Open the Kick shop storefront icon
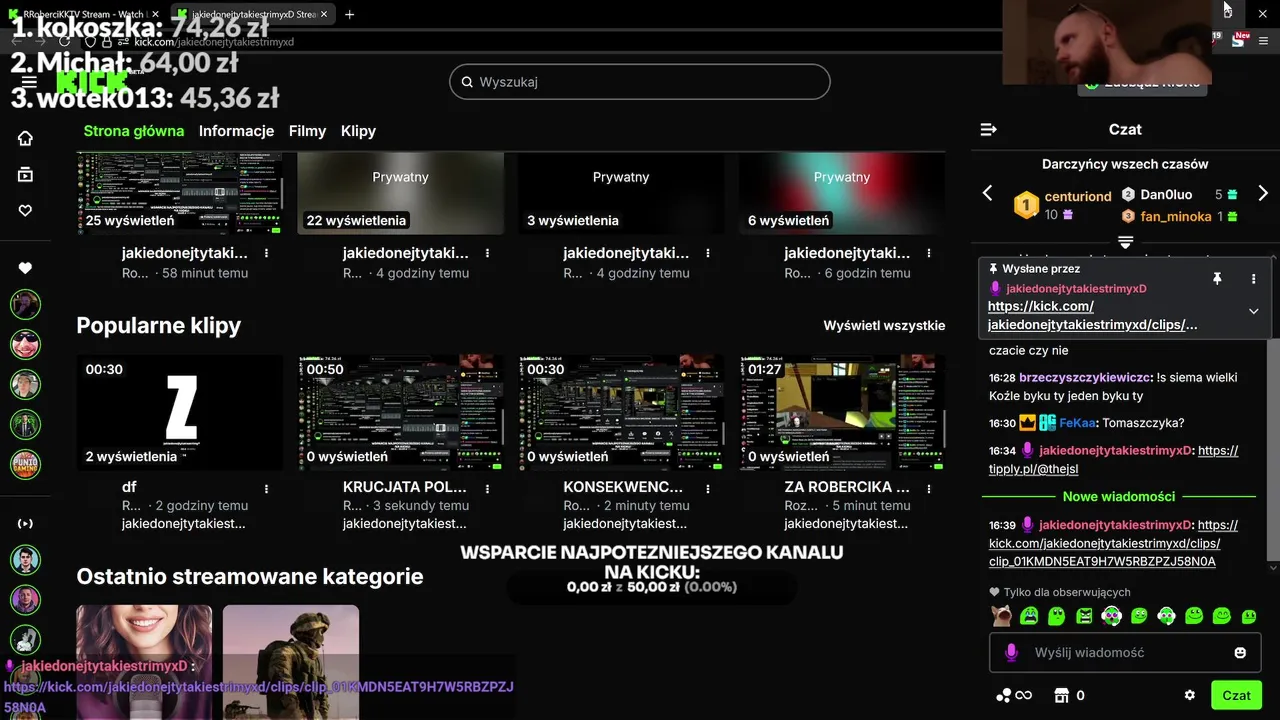 [1062, 695]
